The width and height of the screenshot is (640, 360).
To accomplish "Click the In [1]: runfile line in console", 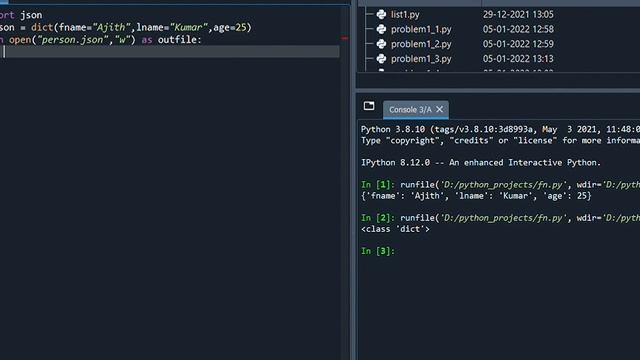I will pyautogui.click(x=500, y=184).
